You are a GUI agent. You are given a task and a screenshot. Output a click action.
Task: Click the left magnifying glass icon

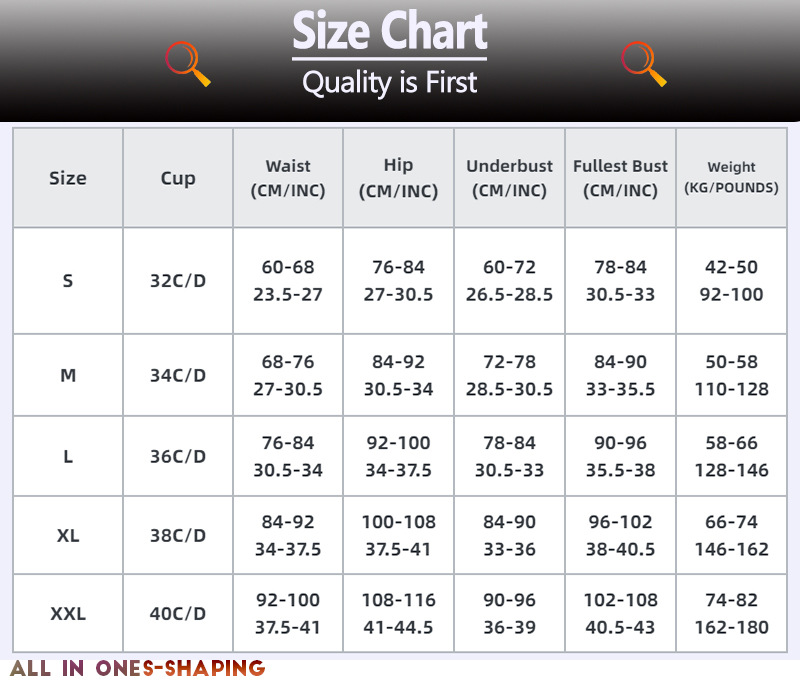[187, 64]
